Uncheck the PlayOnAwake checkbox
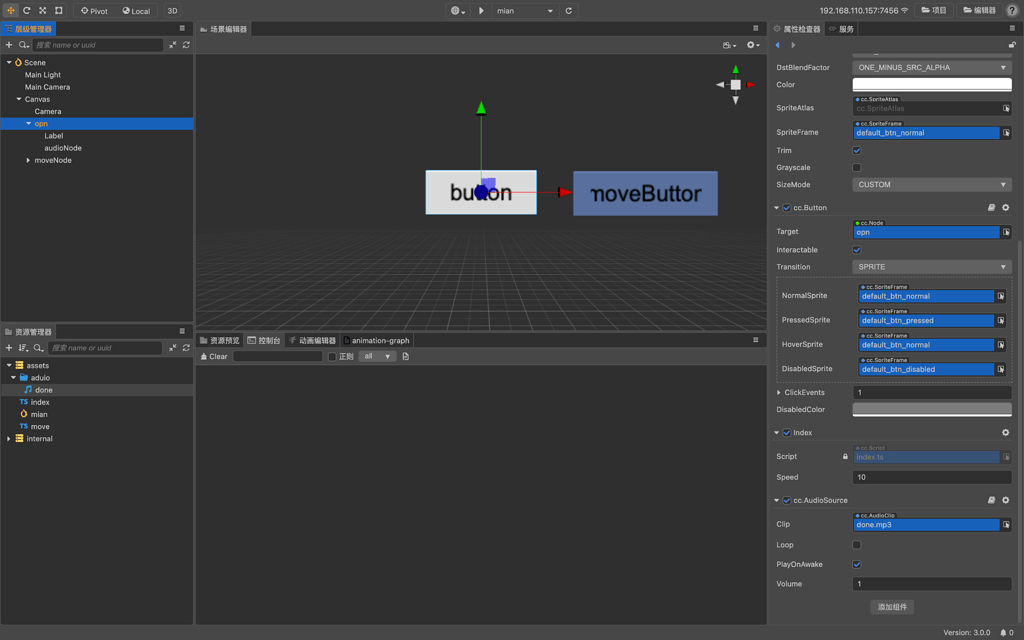Viewport: 1024px width, 640px height. pos(856,565)
